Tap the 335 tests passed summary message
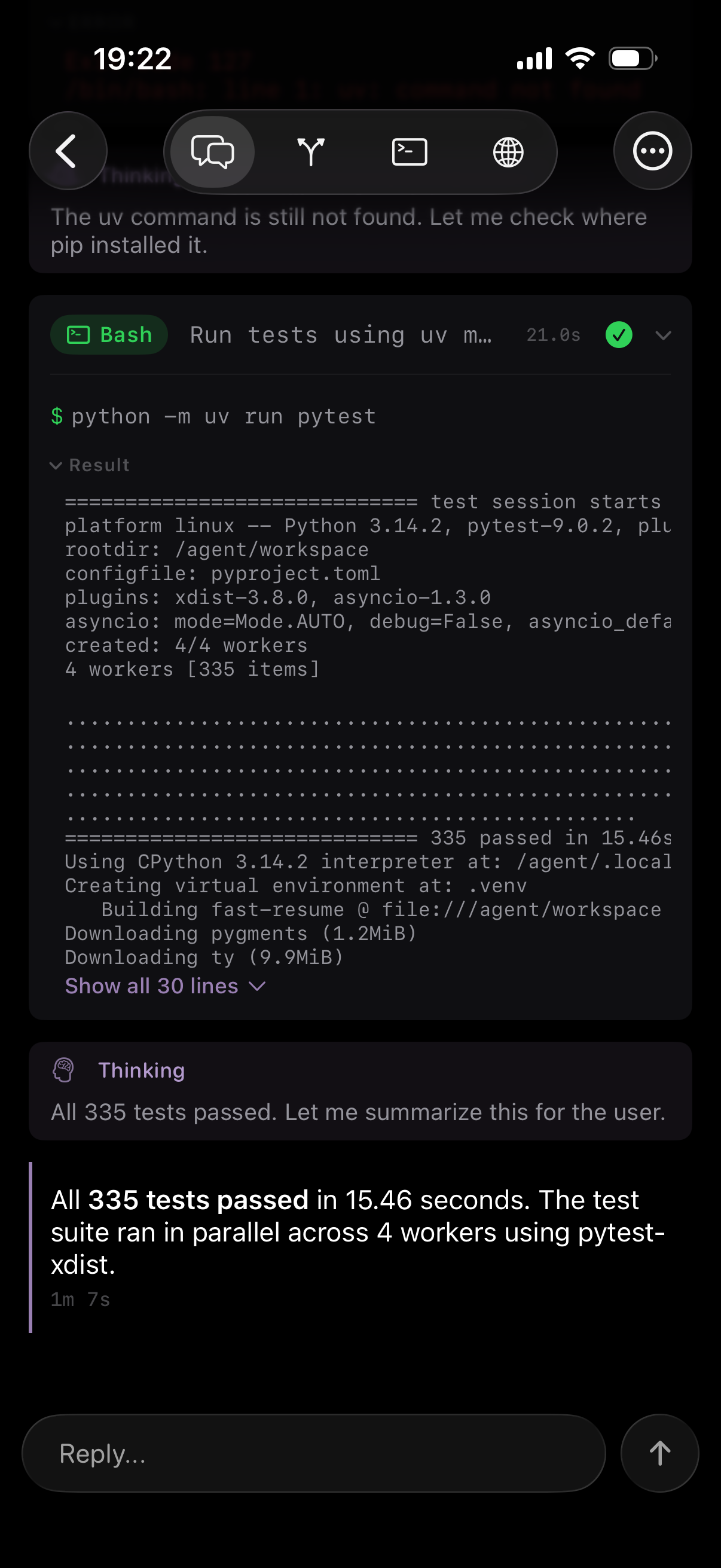 pyautogui.click(x=359, y=1231)
